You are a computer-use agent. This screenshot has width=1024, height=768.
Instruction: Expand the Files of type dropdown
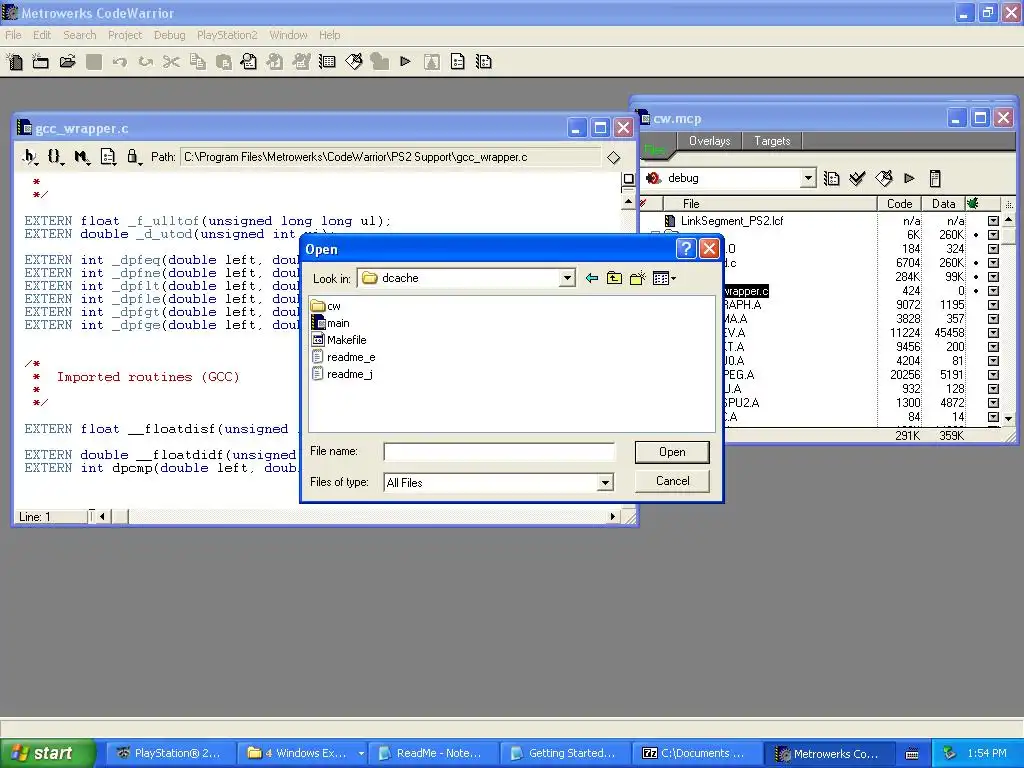(605, 483)
